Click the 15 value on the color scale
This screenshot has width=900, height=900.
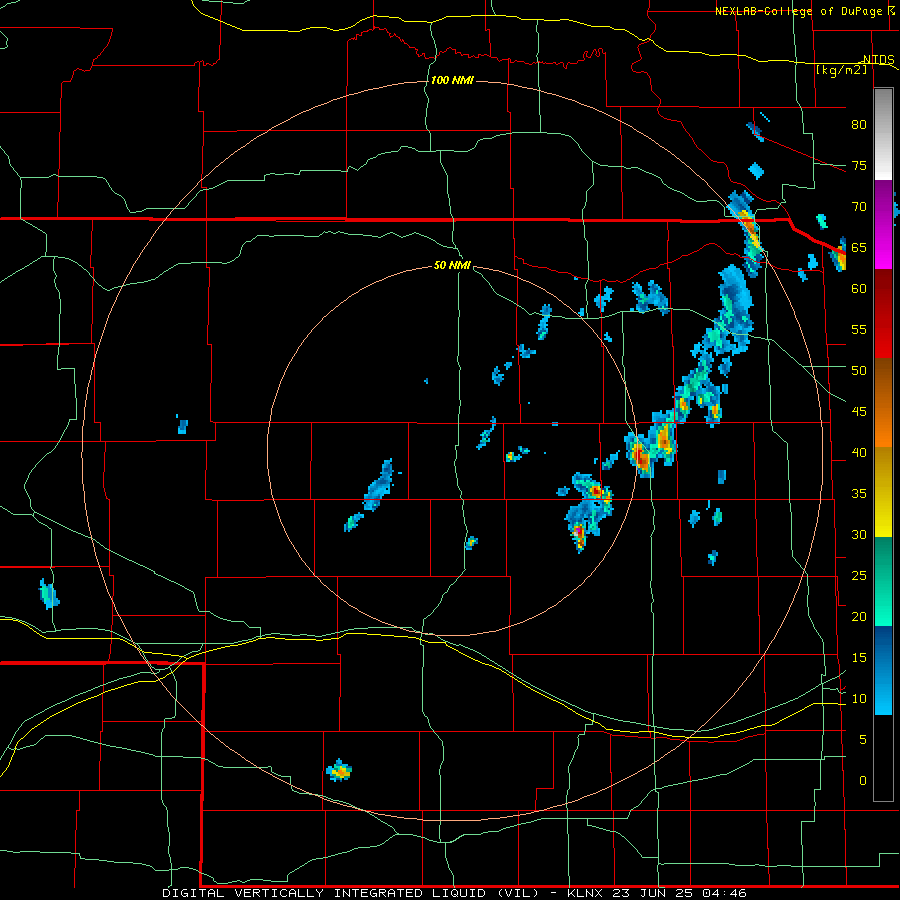tap(859, 657)
